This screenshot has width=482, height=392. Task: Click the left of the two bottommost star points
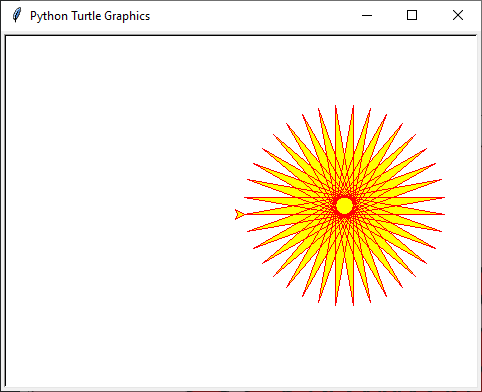pyautogui.click(x=336, y=304)
